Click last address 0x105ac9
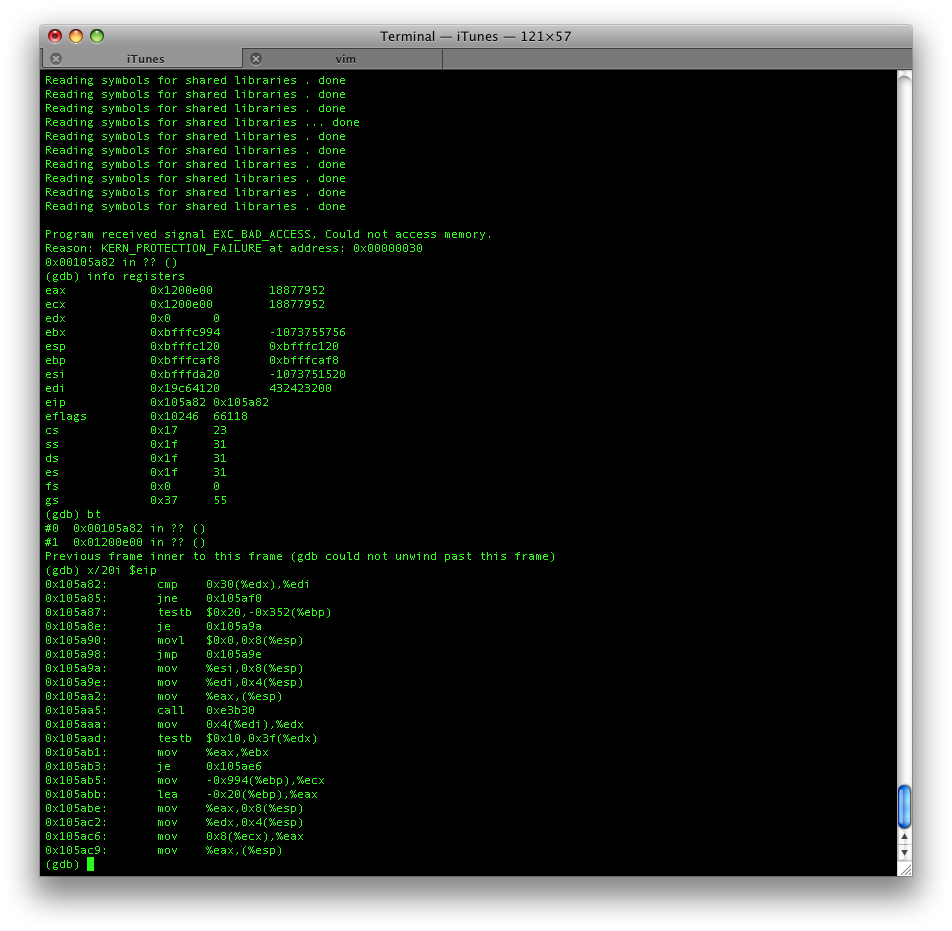Screen dimensions: 952x931 pyautogui.click(x=76, y=850)
